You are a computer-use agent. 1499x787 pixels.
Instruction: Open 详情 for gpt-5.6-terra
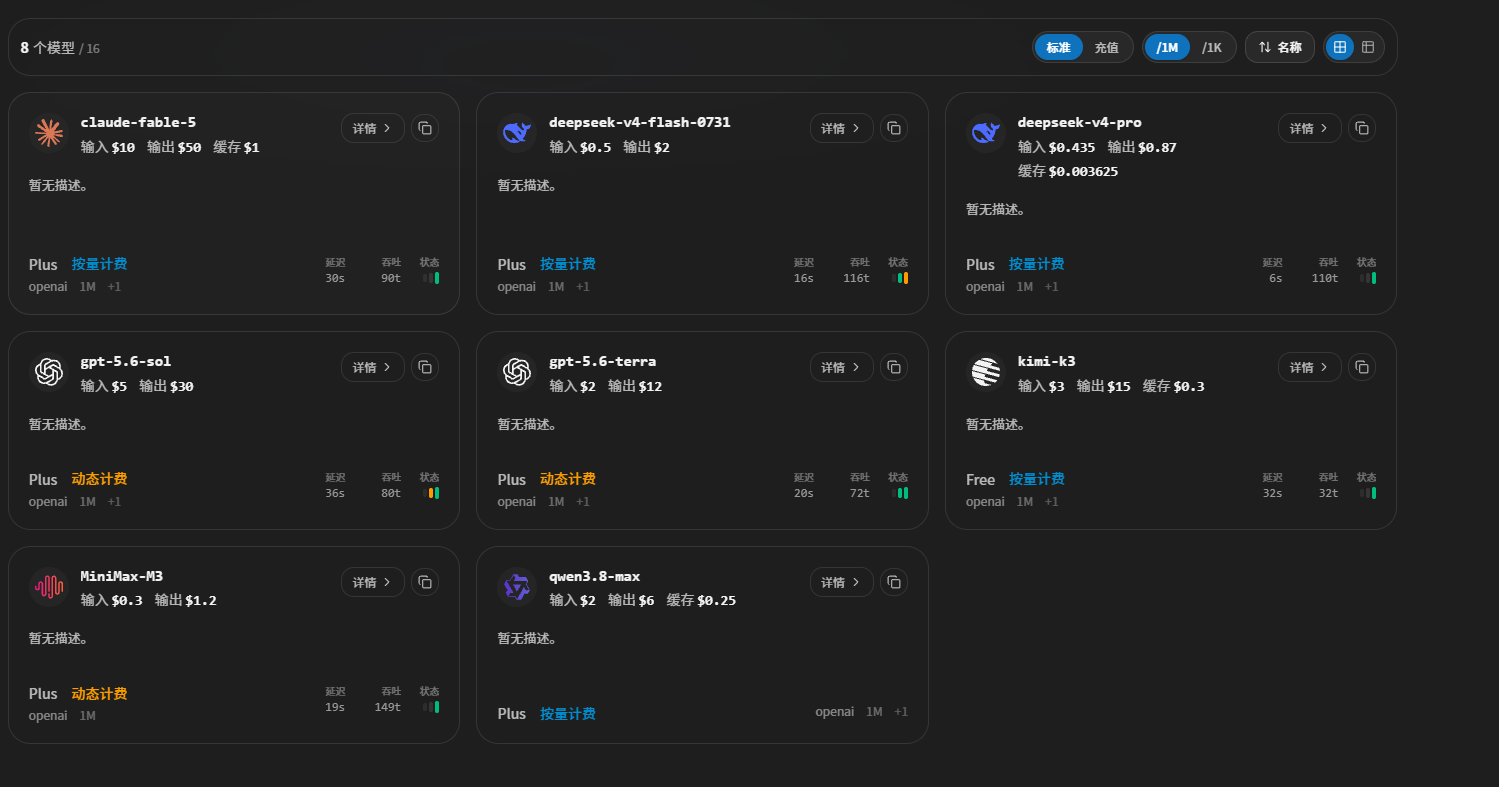[842, 367]
